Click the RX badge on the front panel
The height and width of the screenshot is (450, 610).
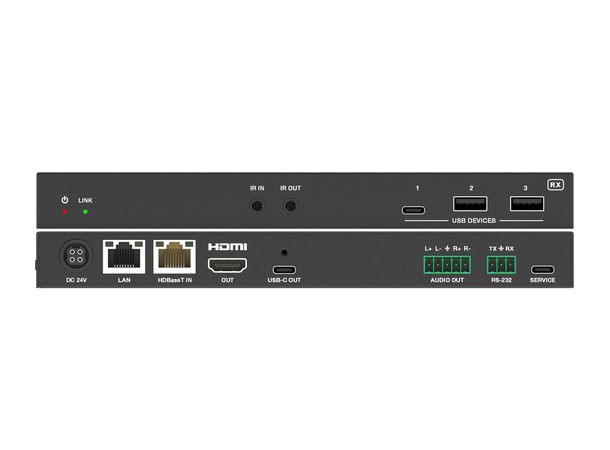[556, 185]
